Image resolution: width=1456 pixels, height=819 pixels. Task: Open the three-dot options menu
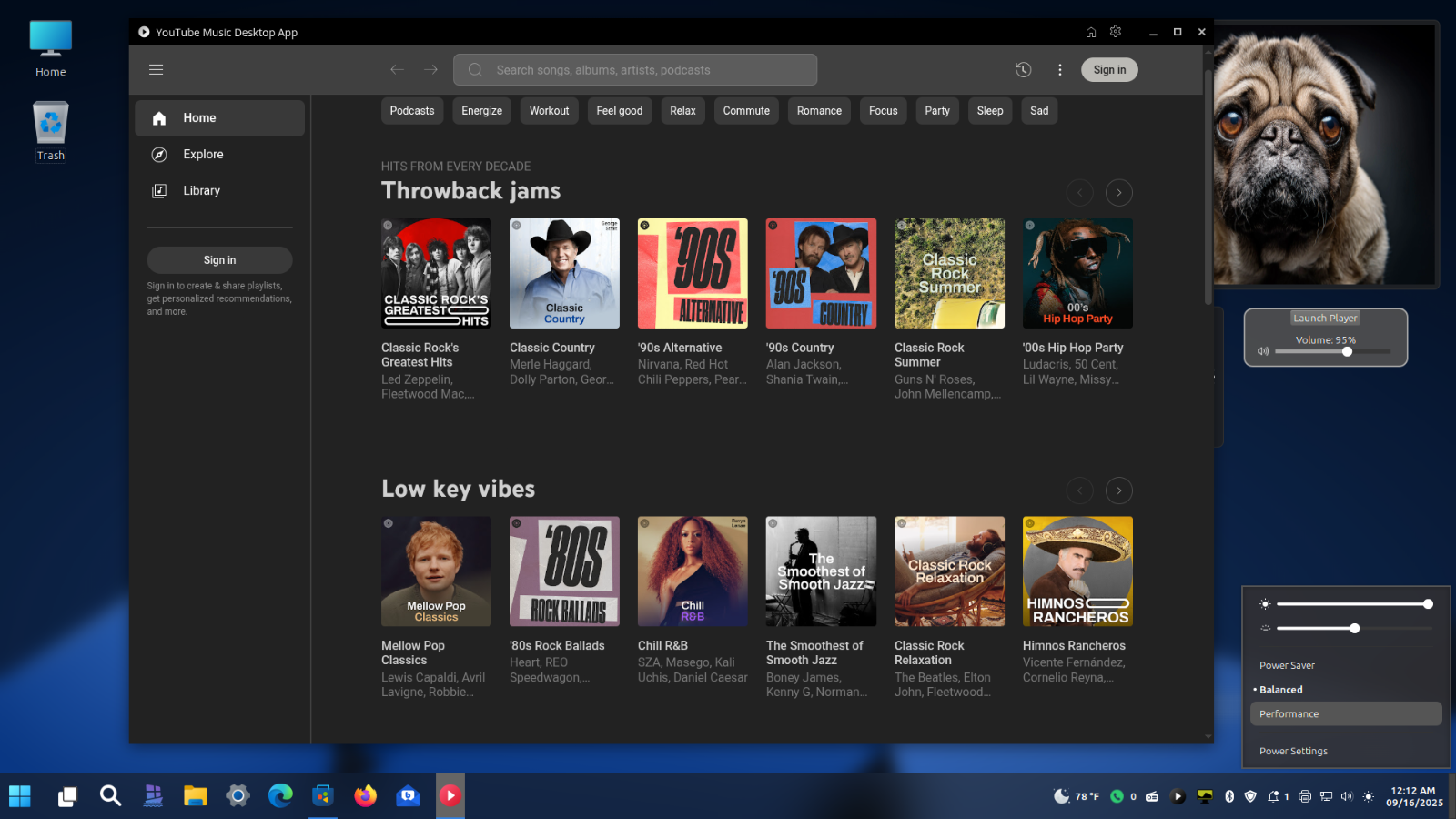1059,70
